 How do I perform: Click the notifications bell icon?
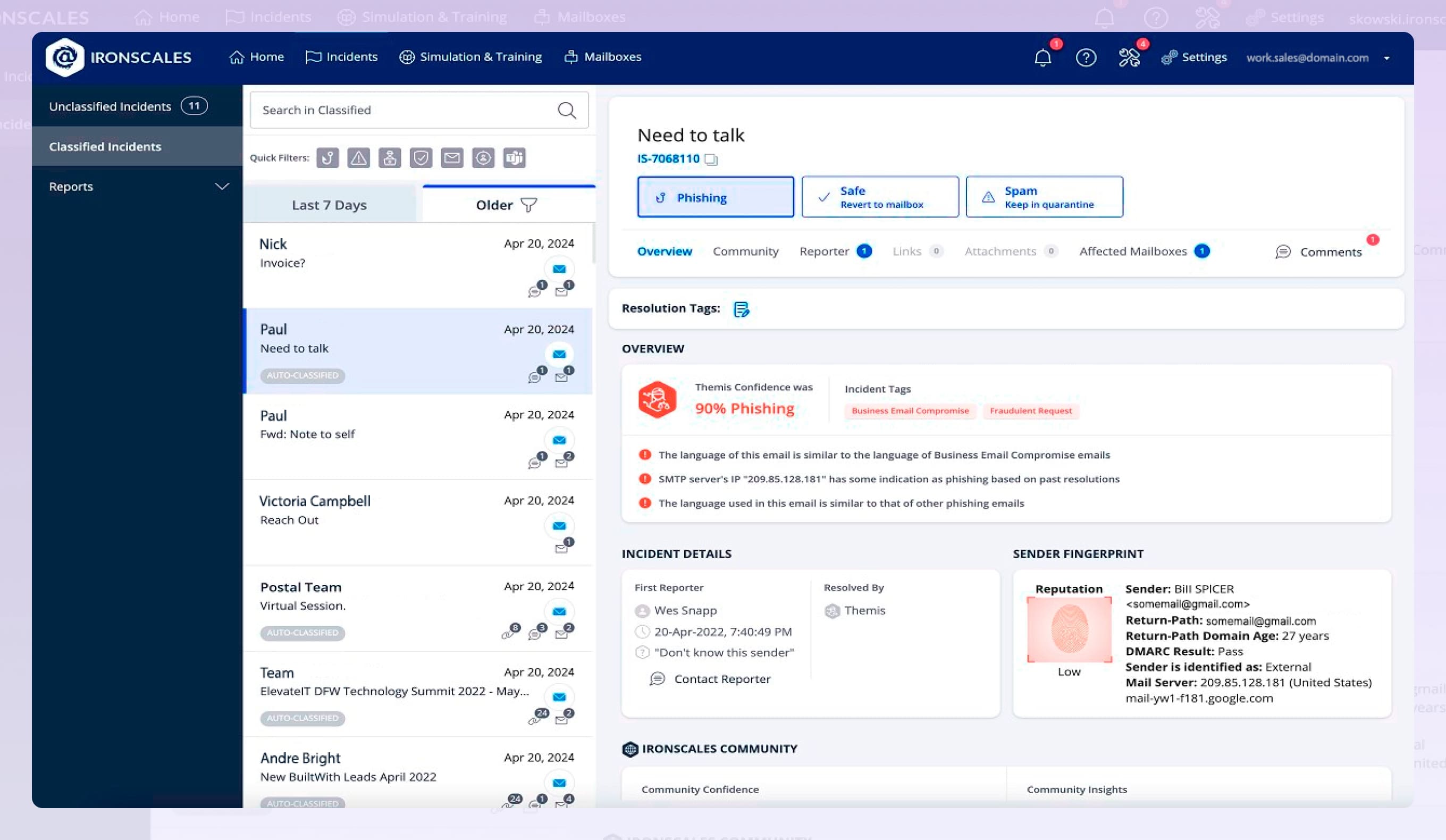coord(1042,57)
